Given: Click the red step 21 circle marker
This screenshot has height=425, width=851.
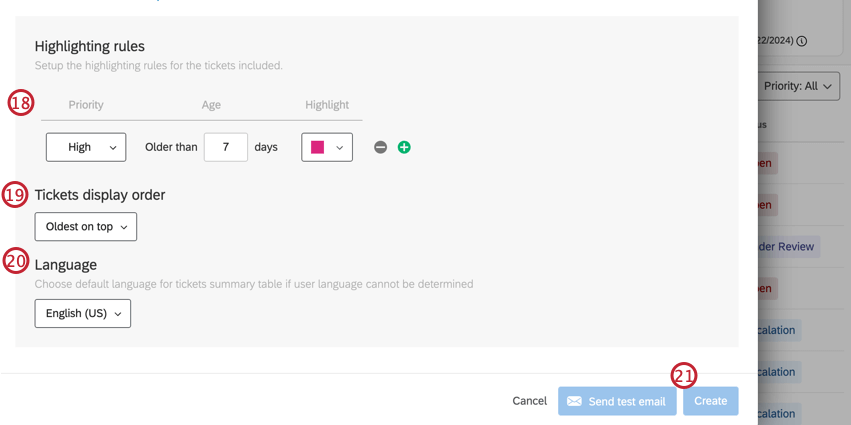Looking at the screenshot, I should pos(683,375).
